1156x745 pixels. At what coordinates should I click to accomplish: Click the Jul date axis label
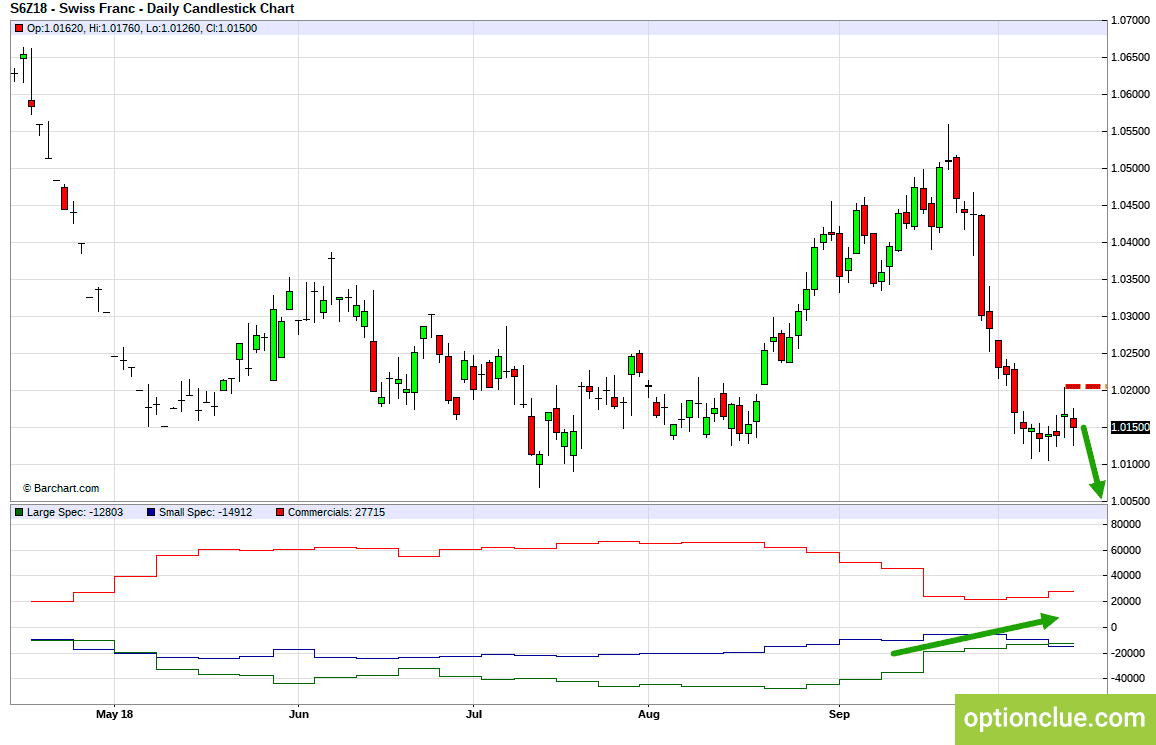pyautogui.click(x=474, y=714)
